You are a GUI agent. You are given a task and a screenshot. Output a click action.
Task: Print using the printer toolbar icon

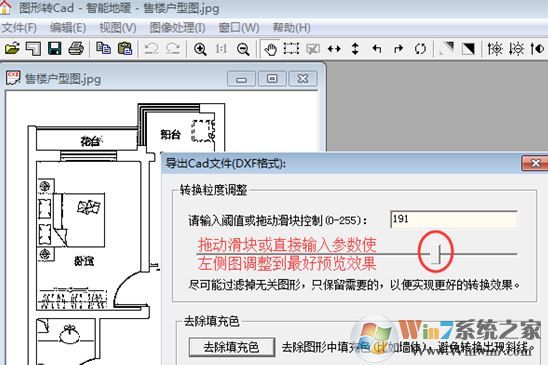coord(76,48)
